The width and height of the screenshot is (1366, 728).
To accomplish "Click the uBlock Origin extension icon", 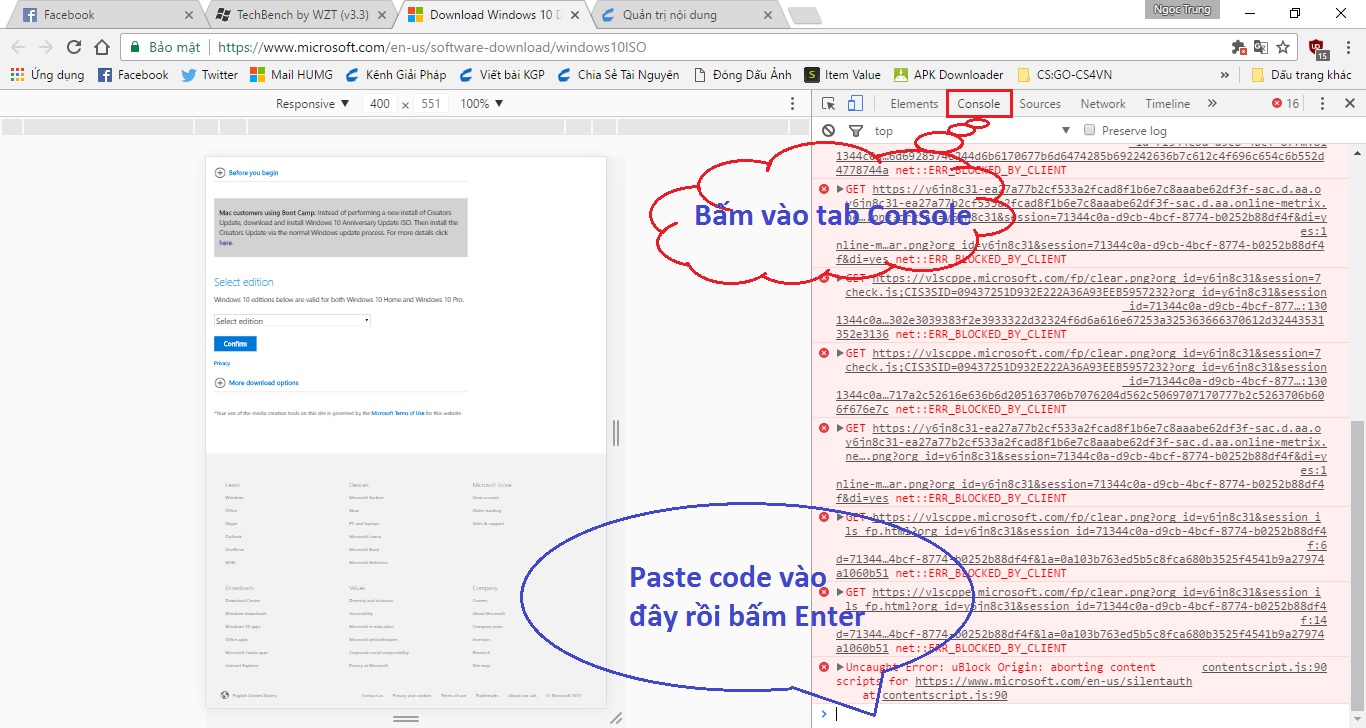I will coord(1316,47).
